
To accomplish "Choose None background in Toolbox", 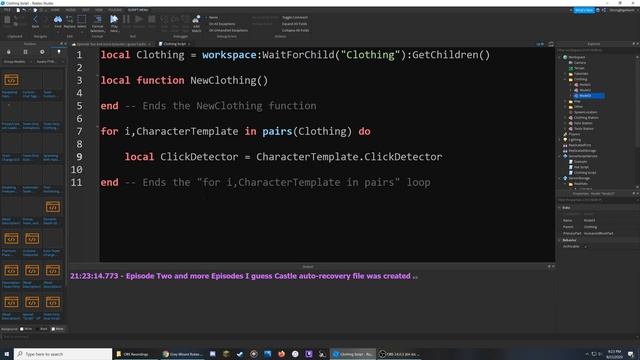I will (57, 329).
